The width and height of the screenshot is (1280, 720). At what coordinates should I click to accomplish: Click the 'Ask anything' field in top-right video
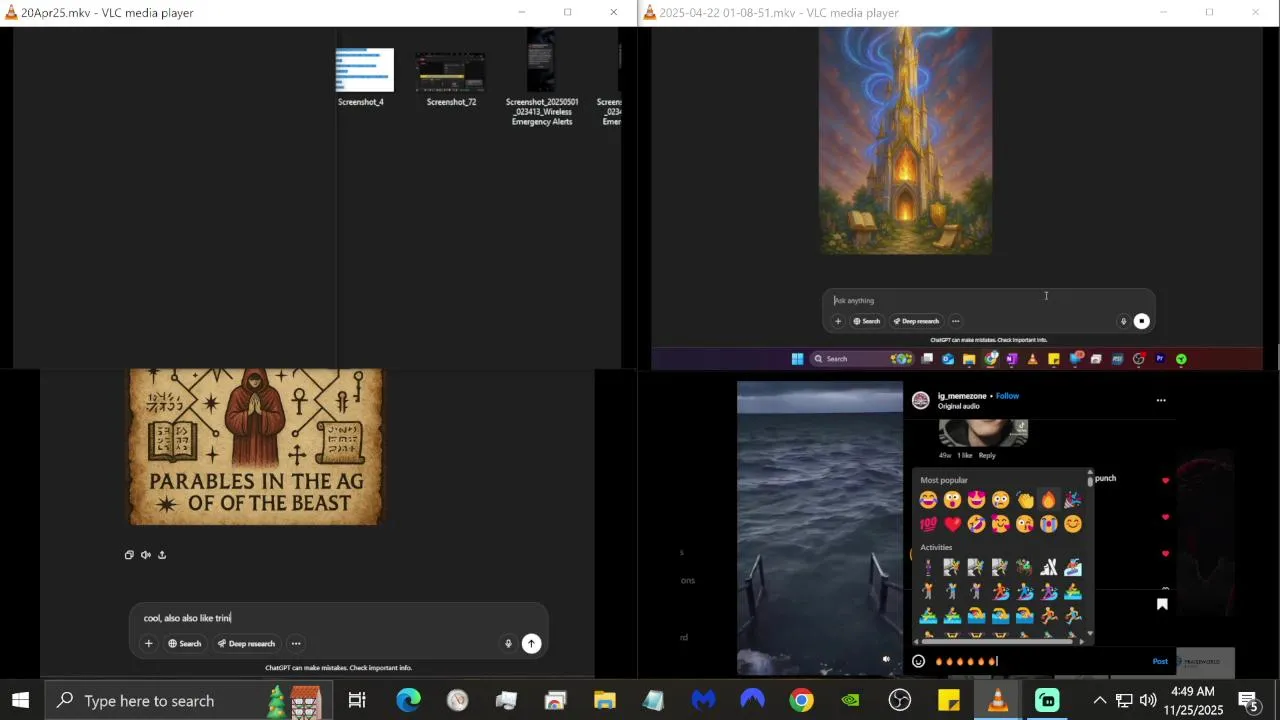[x=990, y=300]
